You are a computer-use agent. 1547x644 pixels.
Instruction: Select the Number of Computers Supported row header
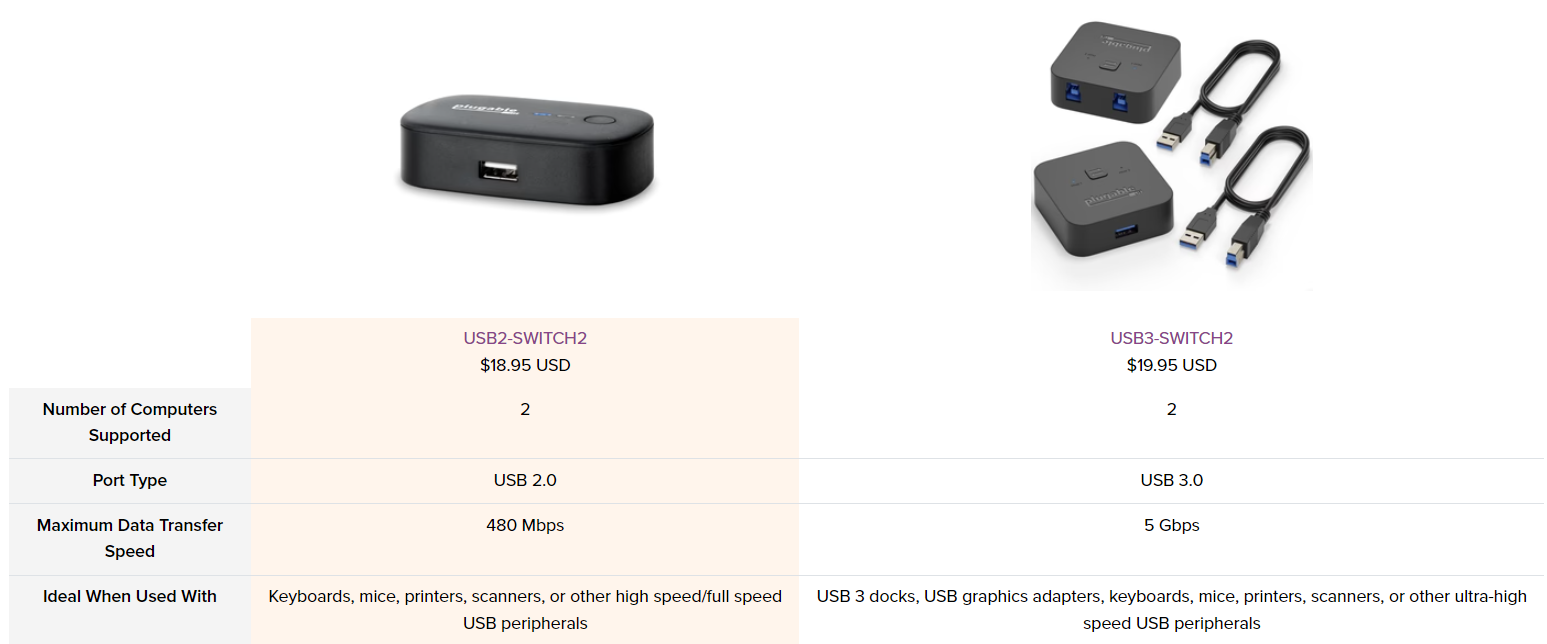coord(130,422)
